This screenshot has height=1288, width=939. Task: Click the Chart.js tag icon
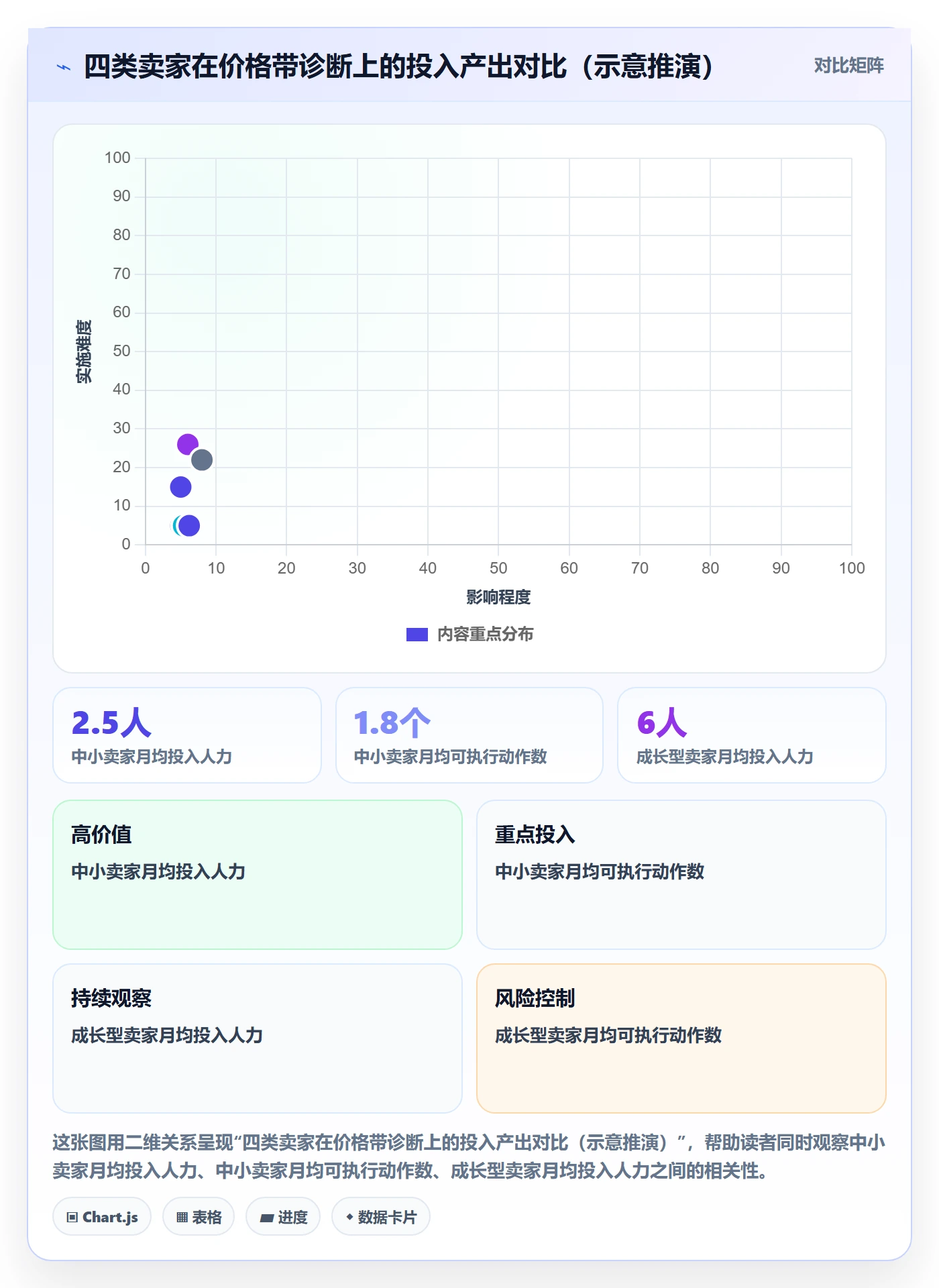click(72, 1217)
